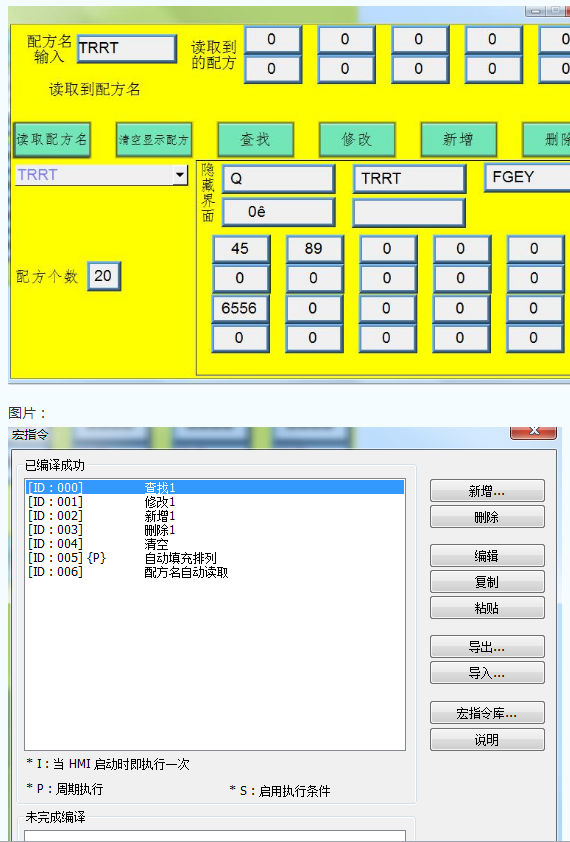Click the 配方名输入 field containing TRRT

(127, 48)
